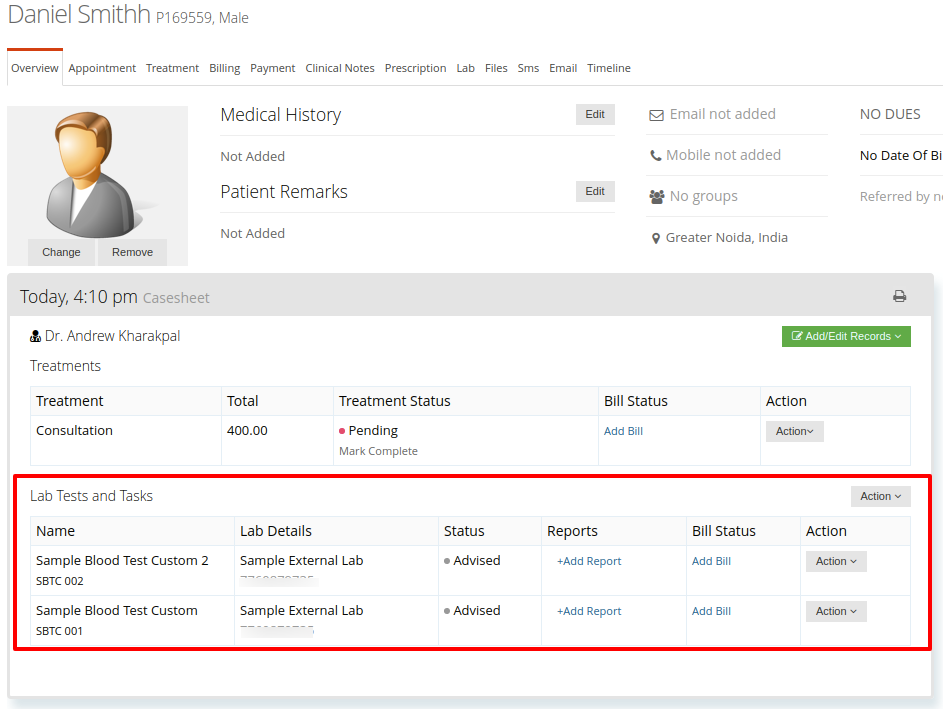Go to the Lab tab
Screen dimensions: 943x709
465,68
